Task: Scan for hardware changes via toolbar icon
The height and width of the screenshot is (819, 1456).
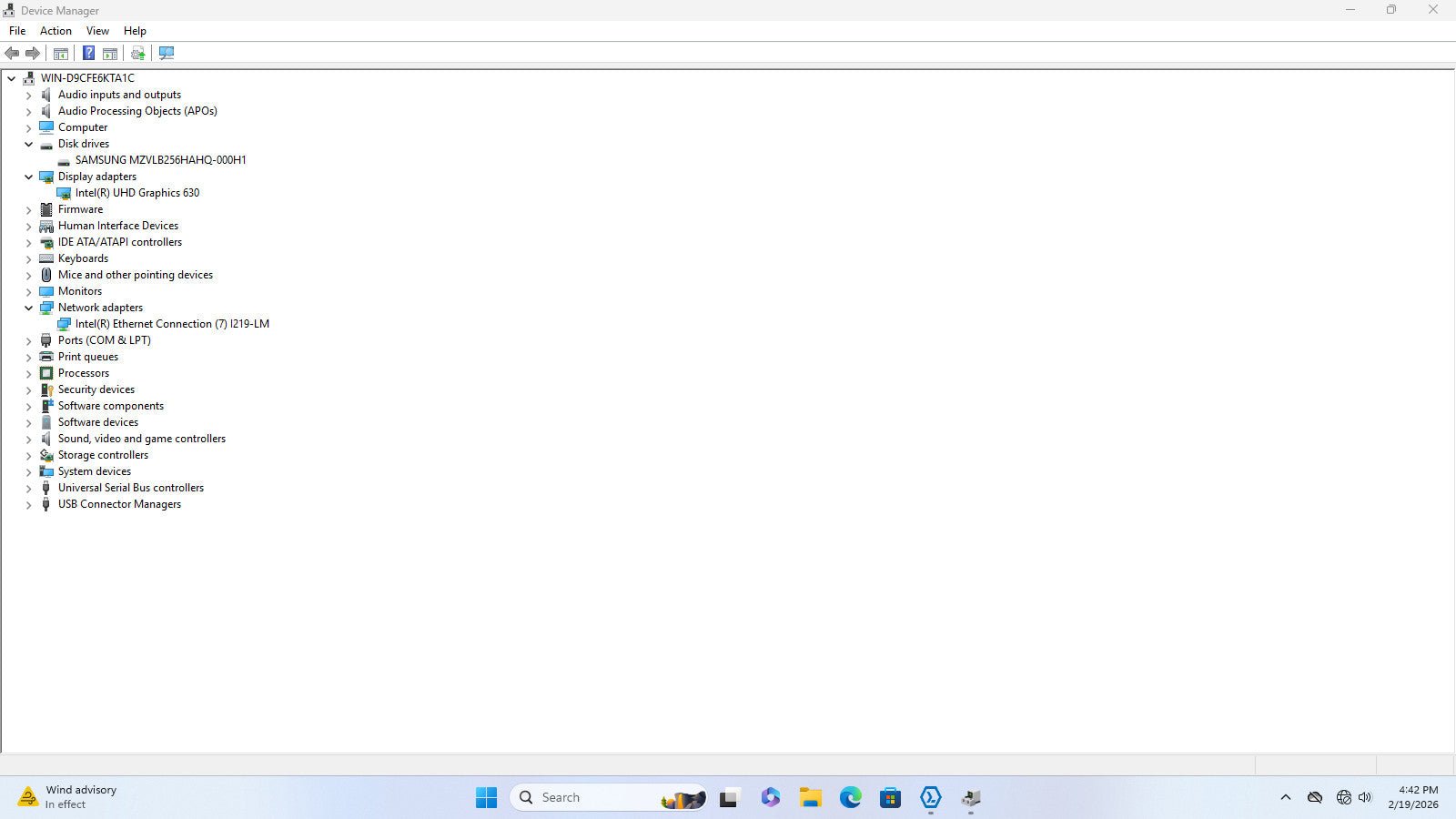Action: click(167, 54)
